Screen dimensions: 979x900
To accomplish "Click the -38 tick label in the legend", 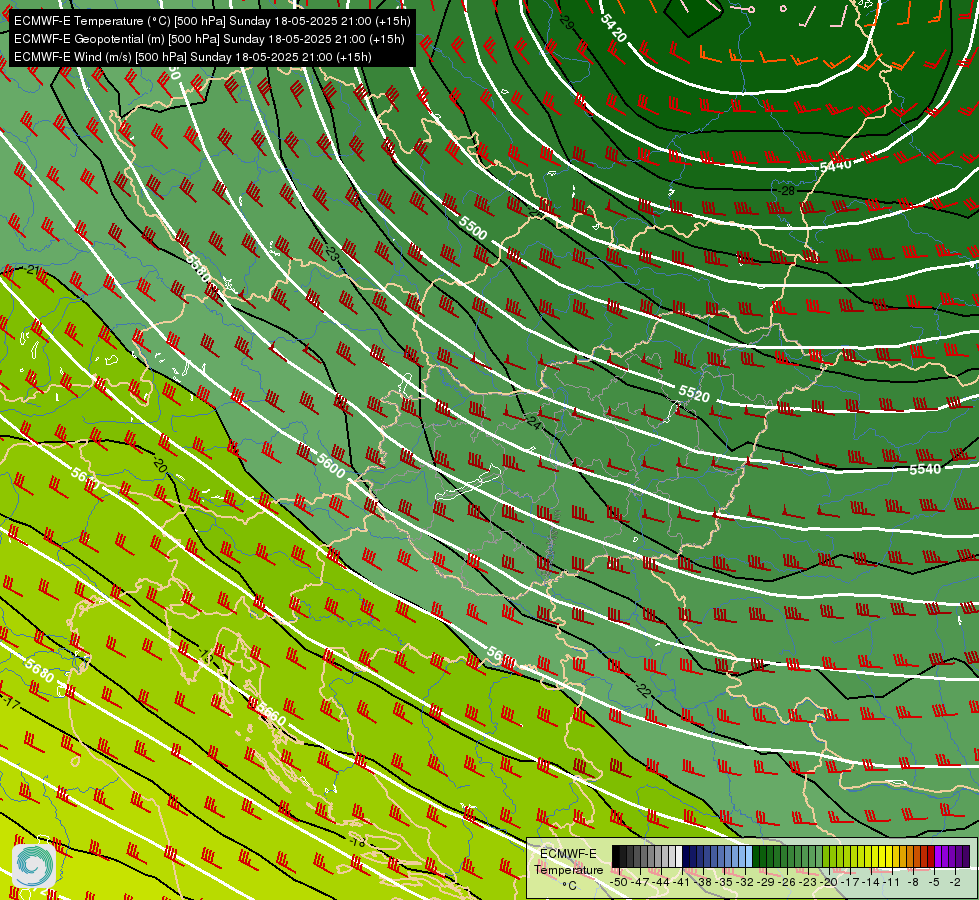I will 703,882.
